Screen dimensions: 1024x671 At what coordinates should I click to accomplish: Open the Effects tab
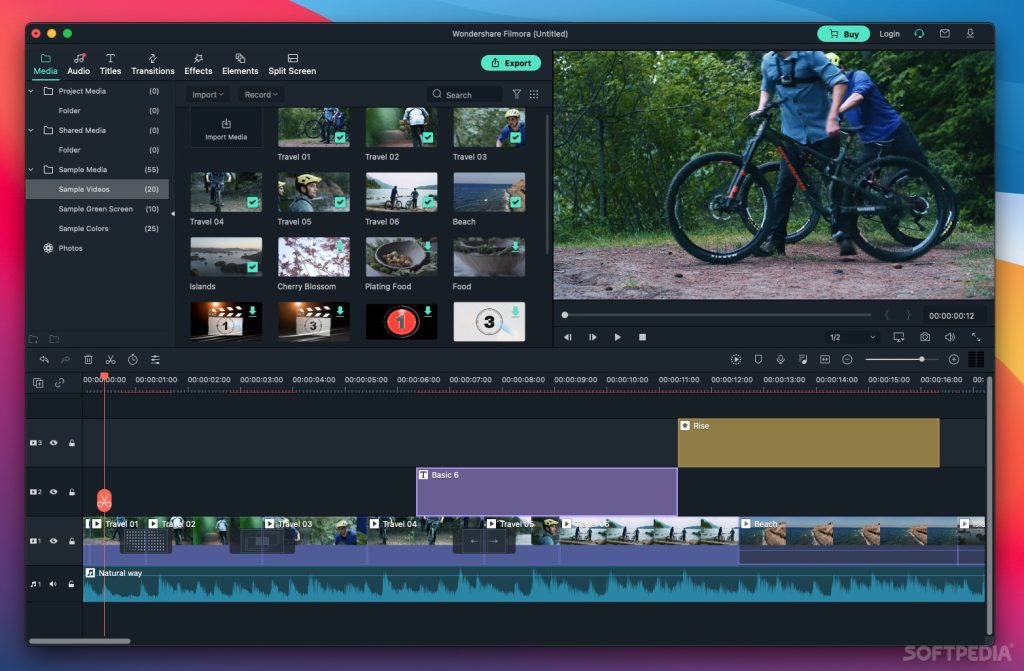198,64
